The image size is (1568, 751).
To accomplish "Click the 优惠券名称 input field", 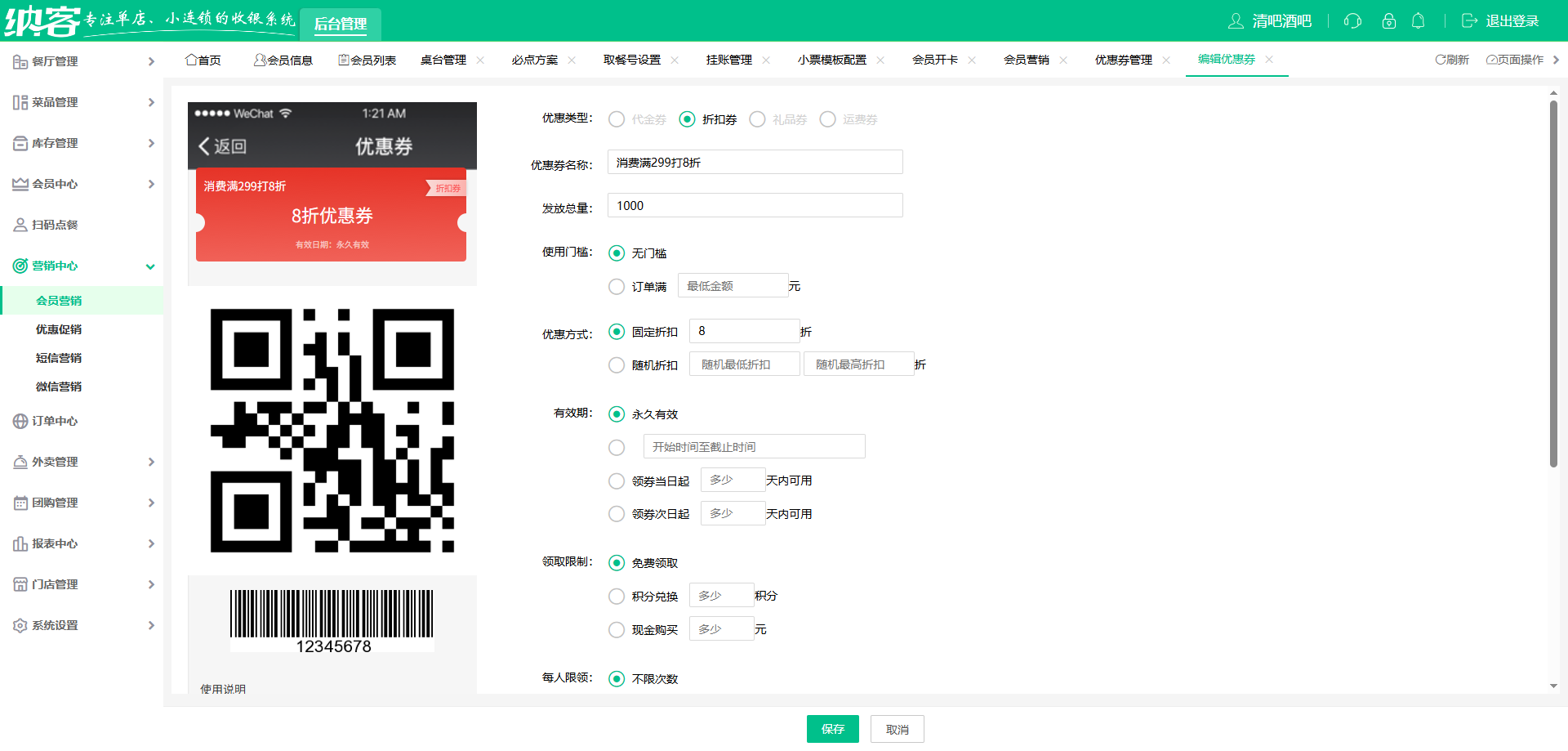I will pos(755,162).
